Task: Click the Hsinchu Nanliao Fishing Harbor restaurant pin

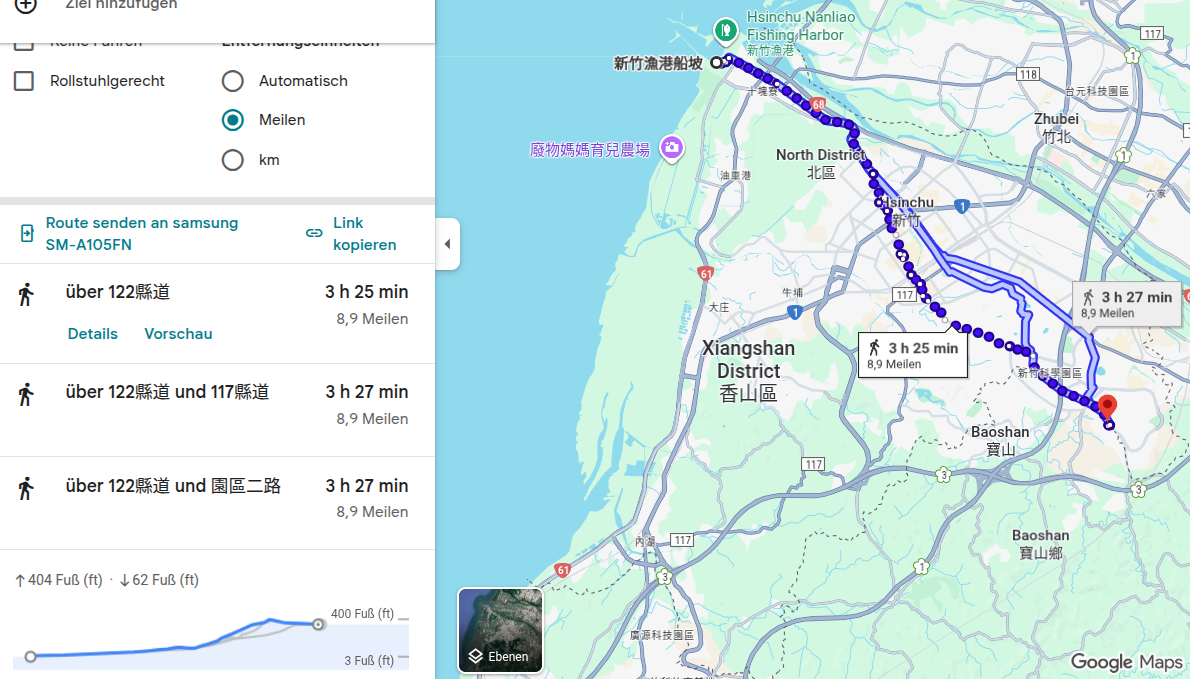Action: click(726, 30)
